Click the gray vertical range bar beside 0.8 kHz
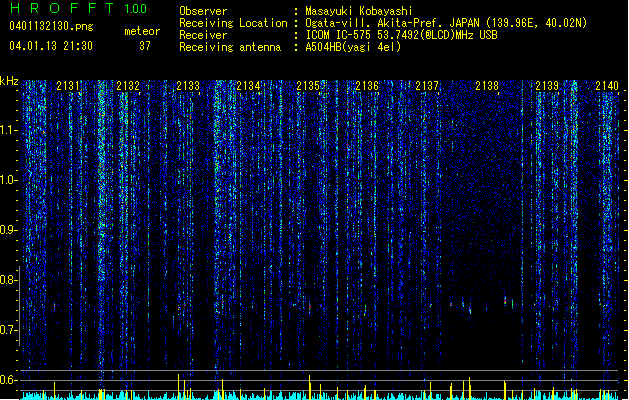The image size is (629, 400). pos(19,306)
